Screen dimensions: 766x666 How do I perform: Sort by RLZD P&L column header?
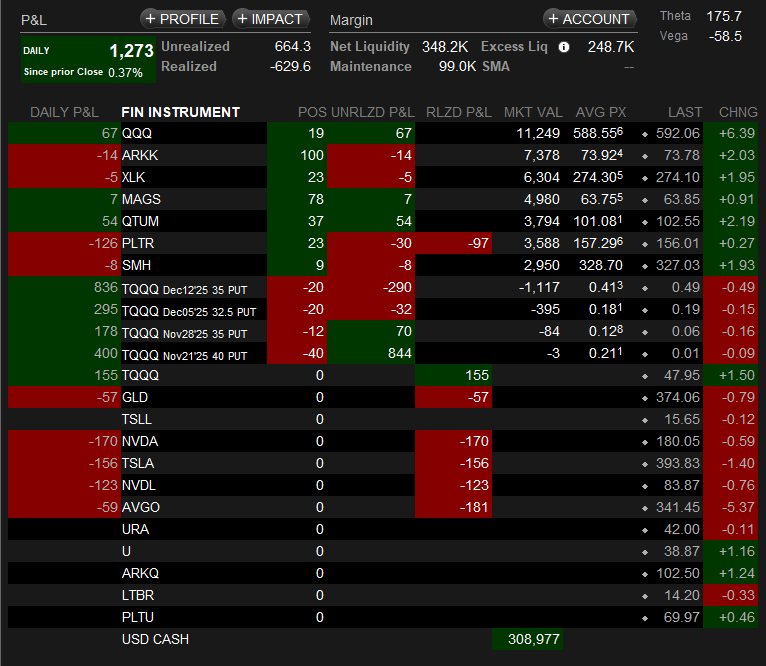coord(458,112)
